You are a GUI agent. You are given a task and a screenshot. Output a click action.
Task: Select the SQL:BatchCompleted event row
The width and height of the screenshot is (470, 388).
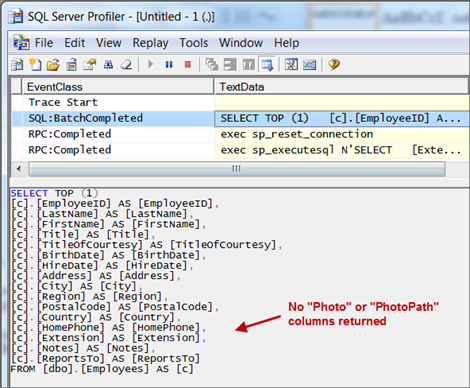[240, 118]
